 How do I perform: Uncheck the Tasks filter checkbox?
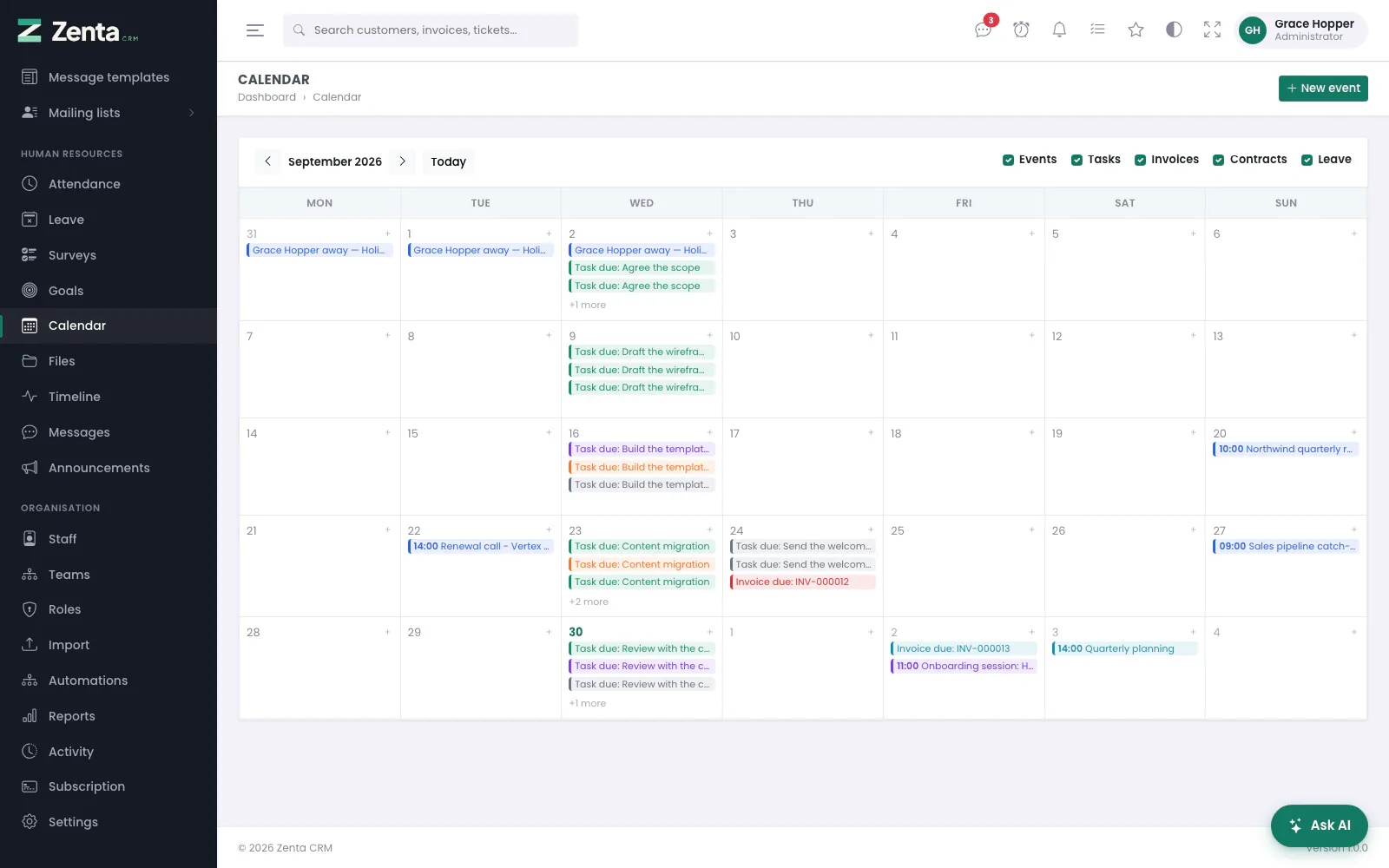[1076, 160]
